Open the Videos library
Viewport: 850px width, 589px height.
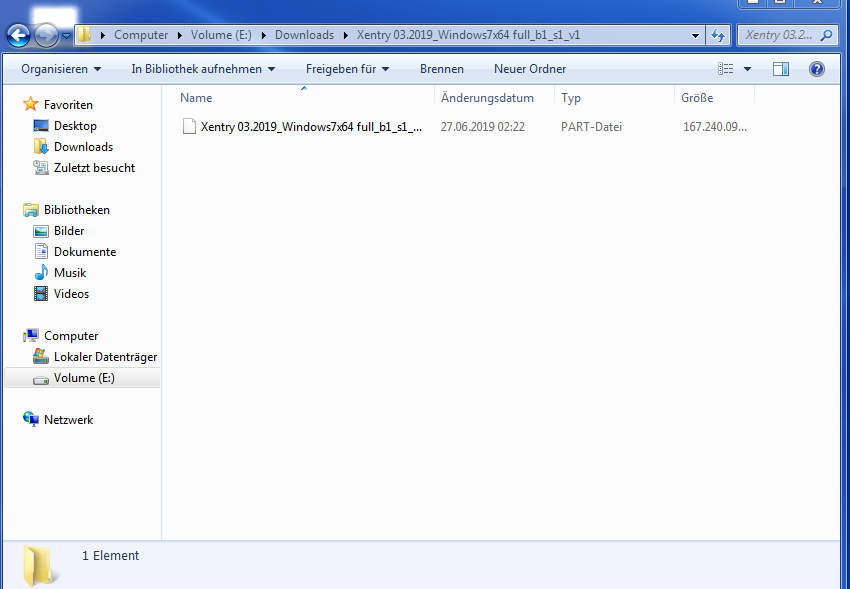coord(71,294)
